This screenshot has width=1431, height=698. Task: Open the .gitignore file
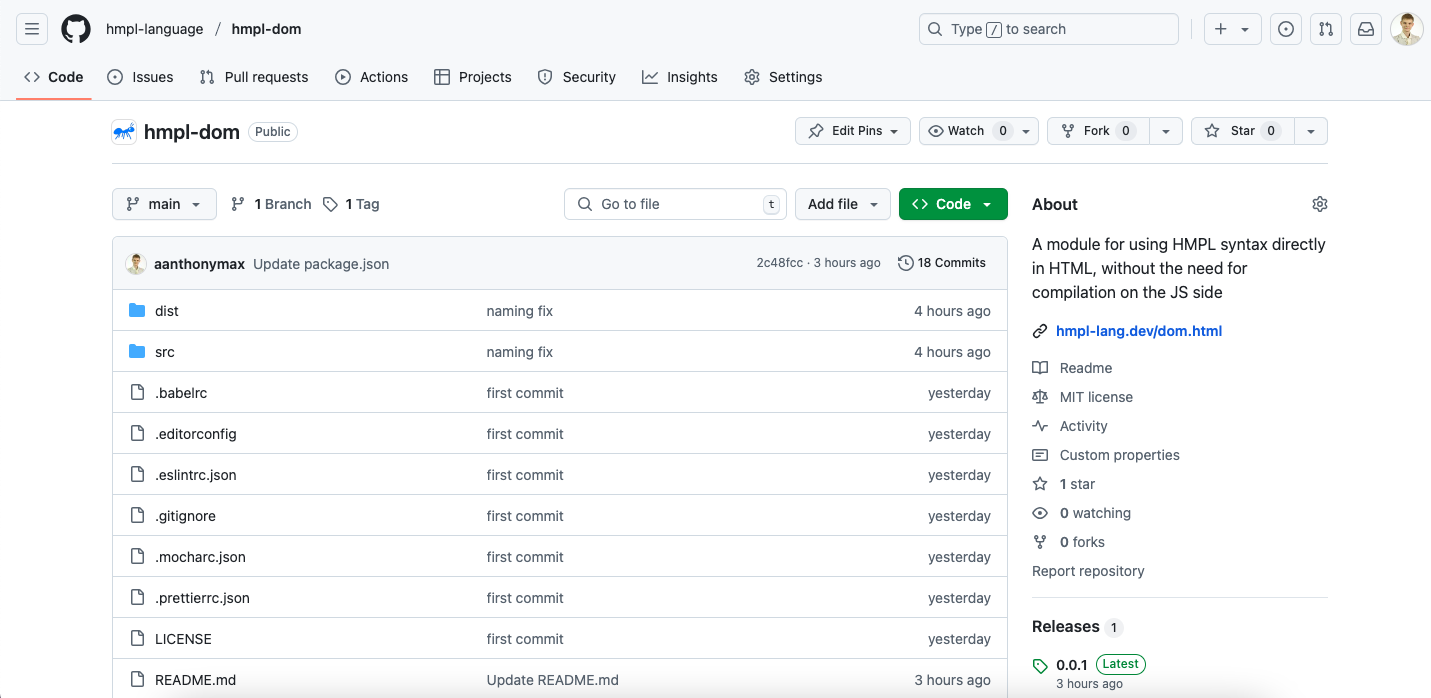185,516
